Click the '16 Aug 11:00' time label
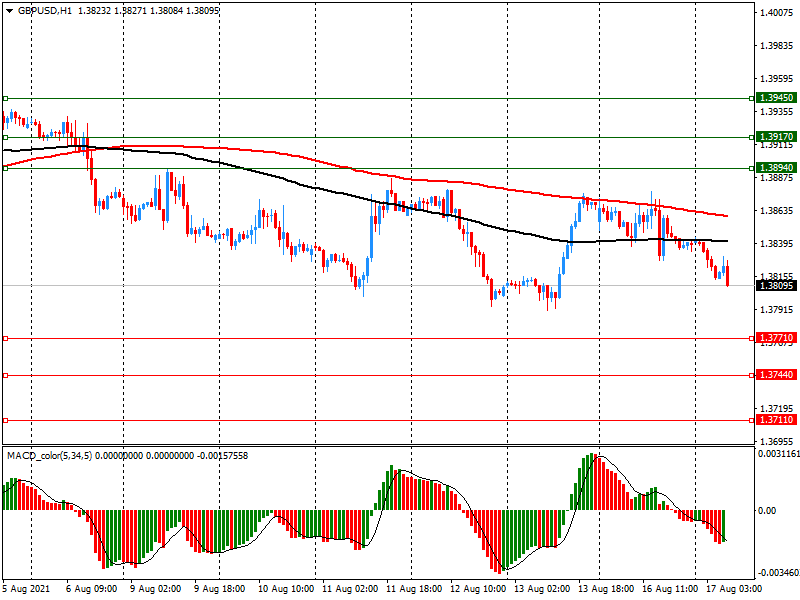 [x=670, y=589]
